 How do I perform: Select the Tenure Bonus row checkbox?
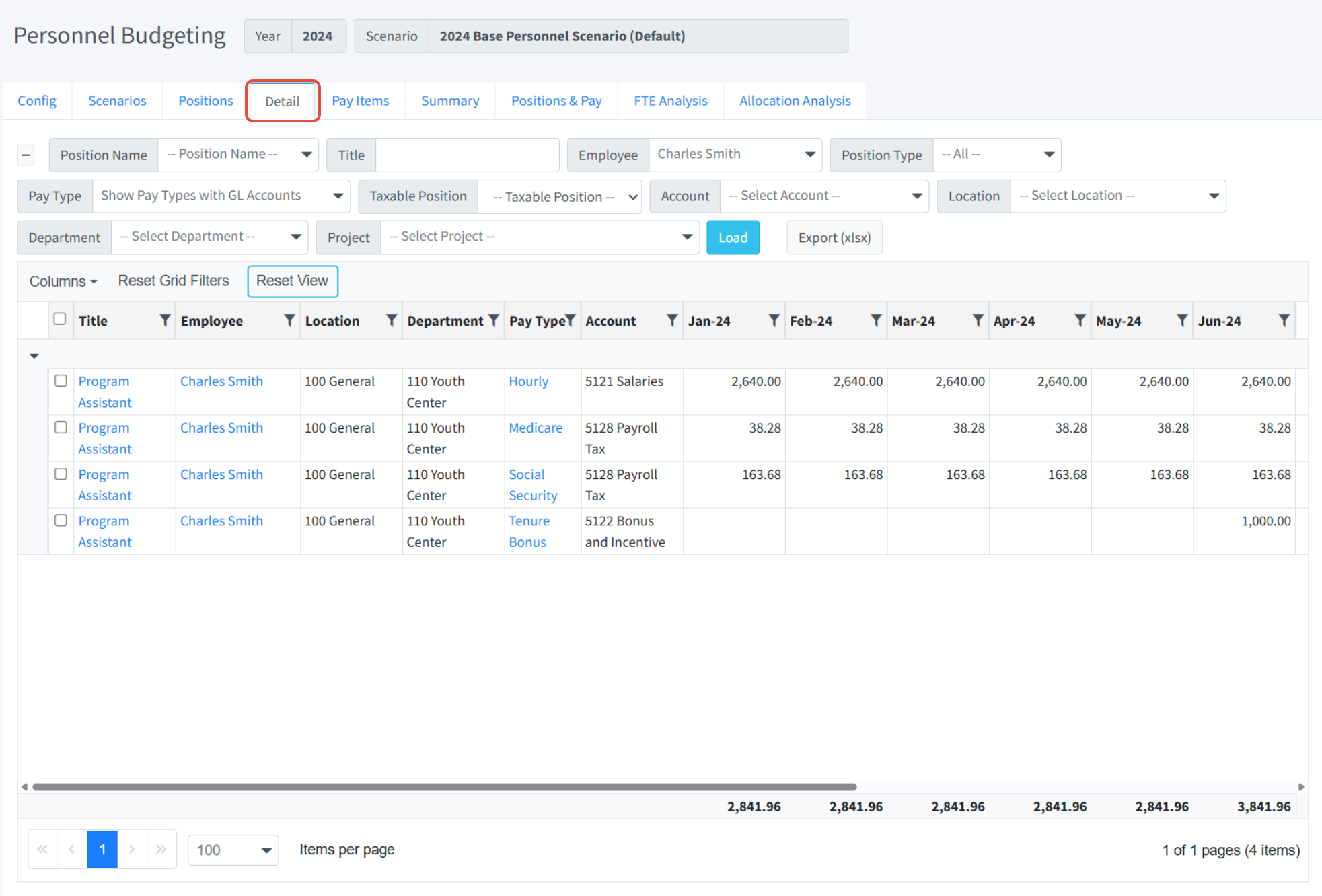(61, 520)
